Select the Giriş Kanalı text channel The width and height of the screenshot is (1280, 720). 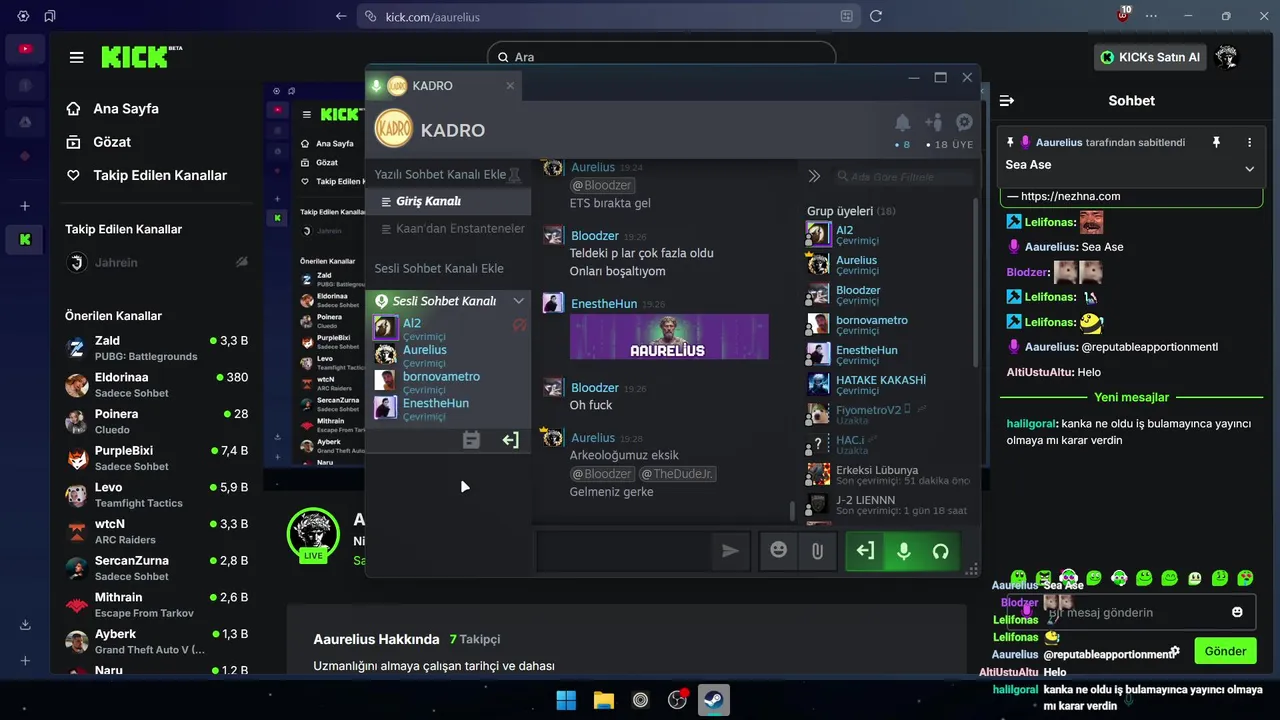pos(448,201)
